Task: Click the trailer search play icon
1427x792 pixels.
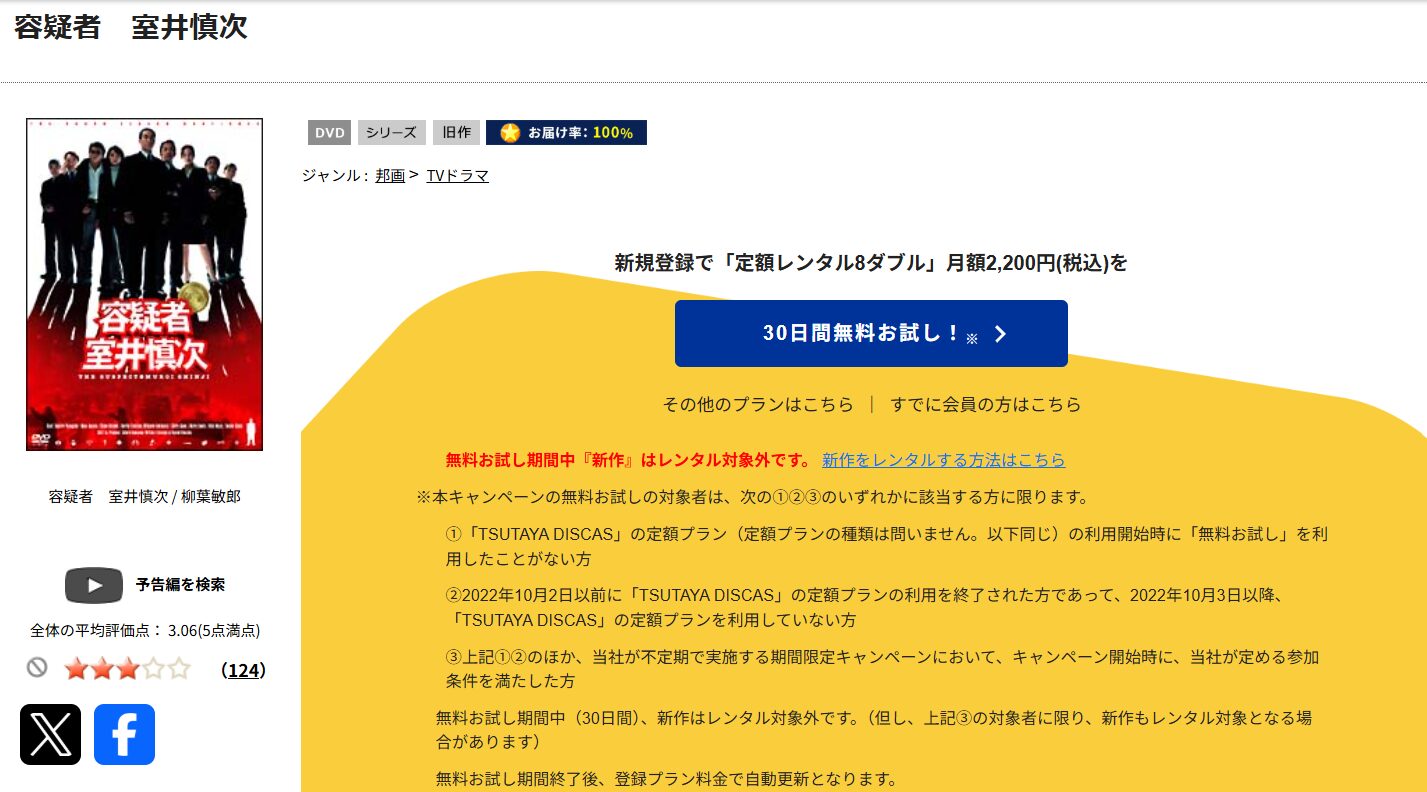Action: point(93,585)
